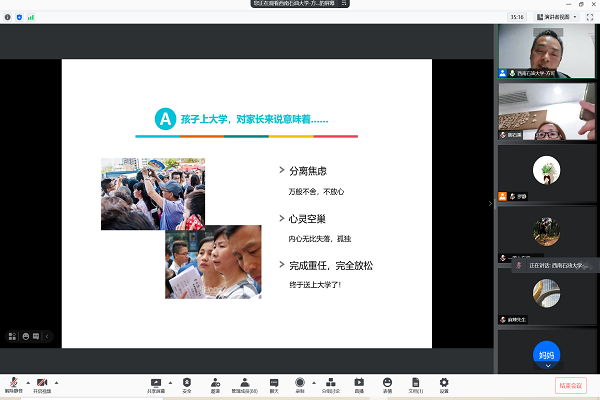Screen dimensions: 600x400
Task: Click the invite participants icon
Action: click(x=215, y=383)
